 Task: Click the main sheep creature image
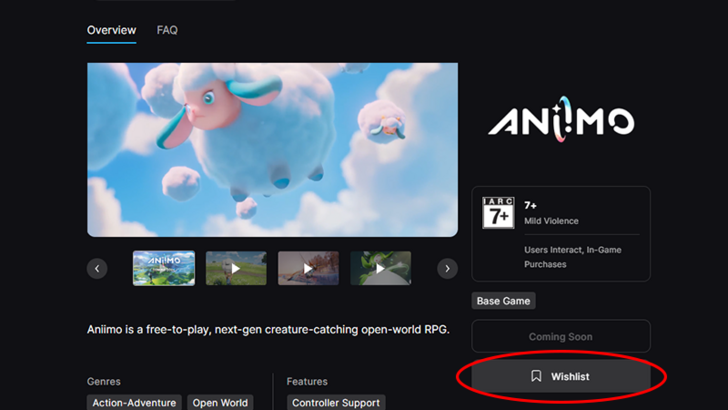(x=273, y=150)
